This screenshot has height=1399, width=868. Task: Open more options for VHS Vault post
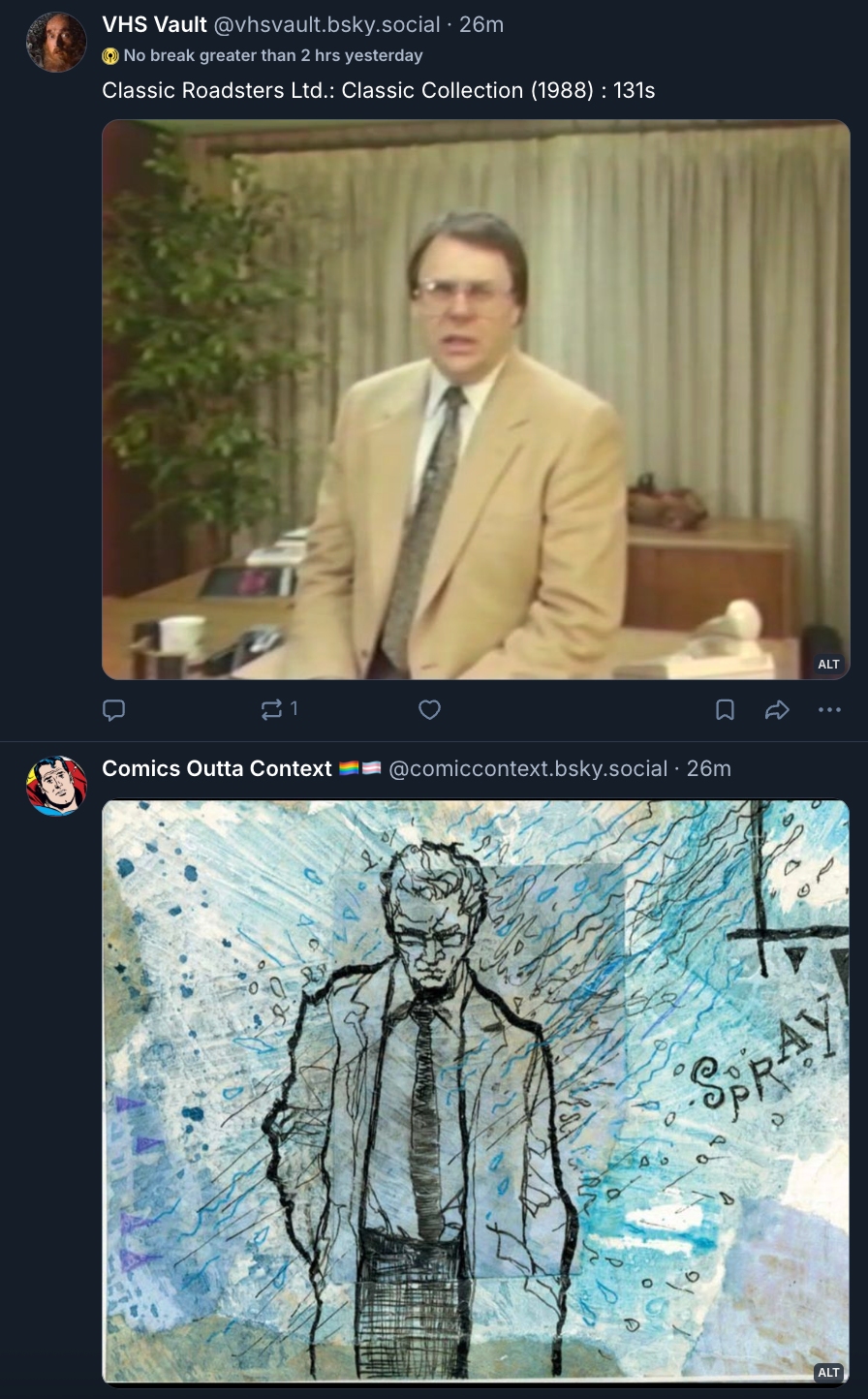(829, 710)
